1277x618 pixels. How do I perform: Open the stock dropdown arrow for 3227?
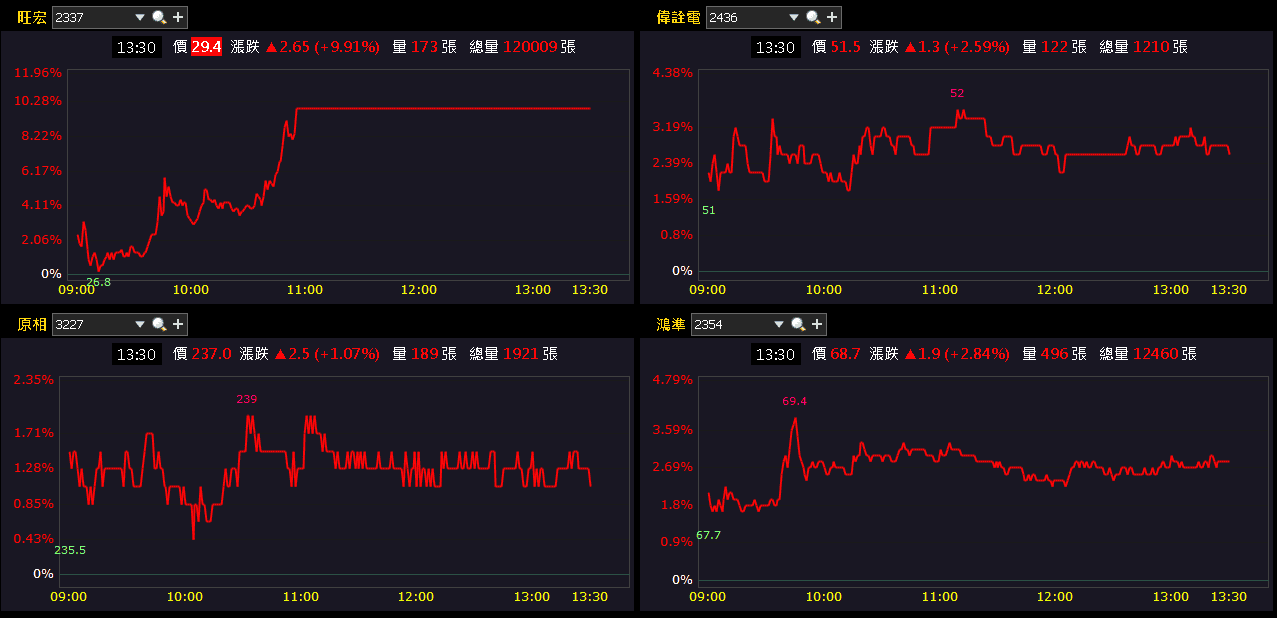coord(139,324)
